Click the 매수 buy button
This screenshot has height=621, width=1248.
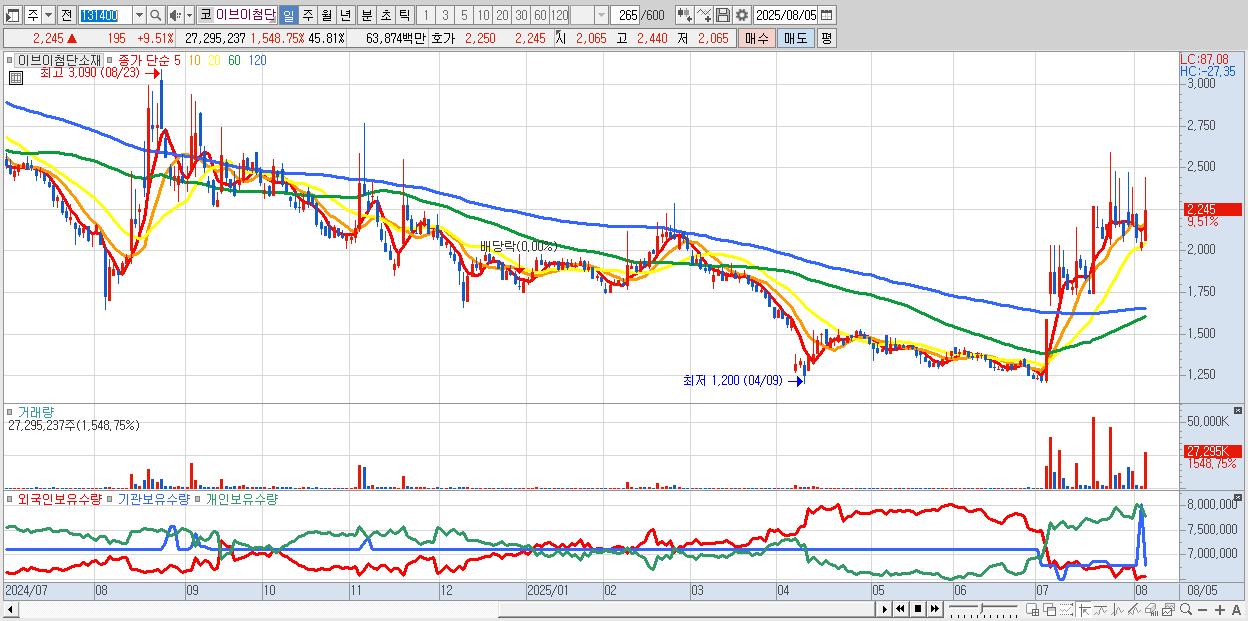(x=757, y=38)
